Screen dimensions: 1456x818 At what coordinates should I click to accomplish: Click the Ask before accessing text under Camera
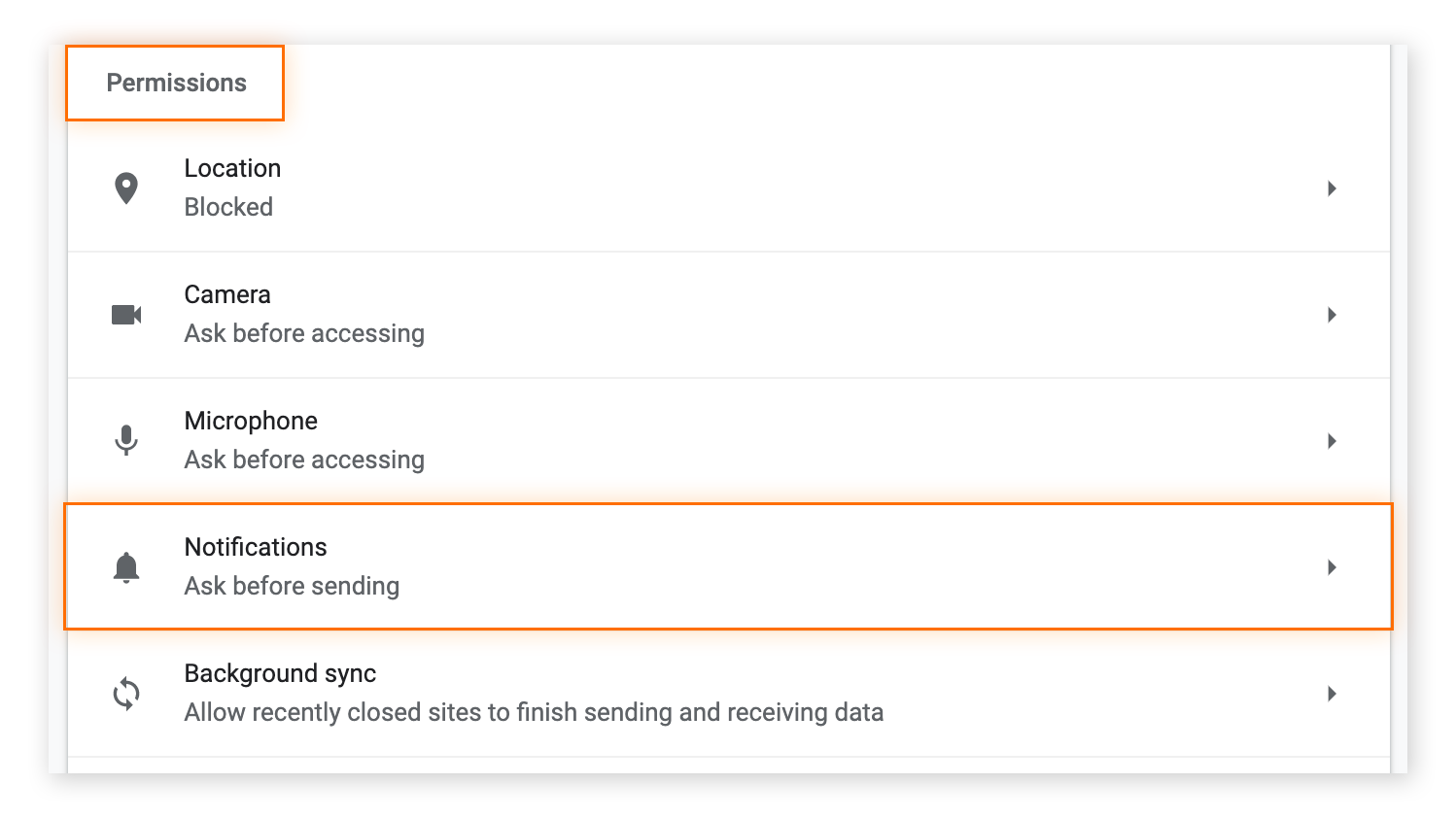(304, 333)
